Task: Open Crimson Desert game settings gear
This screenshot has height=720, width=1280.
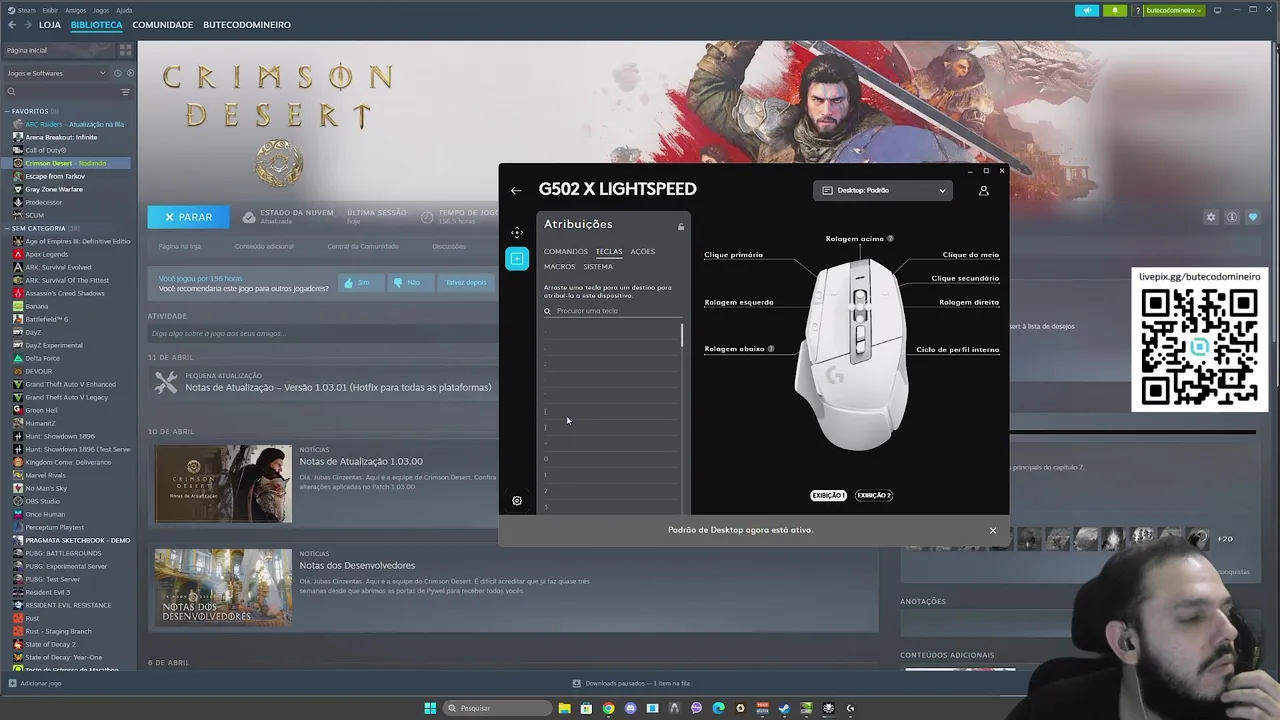Action: pos(1211,217)
